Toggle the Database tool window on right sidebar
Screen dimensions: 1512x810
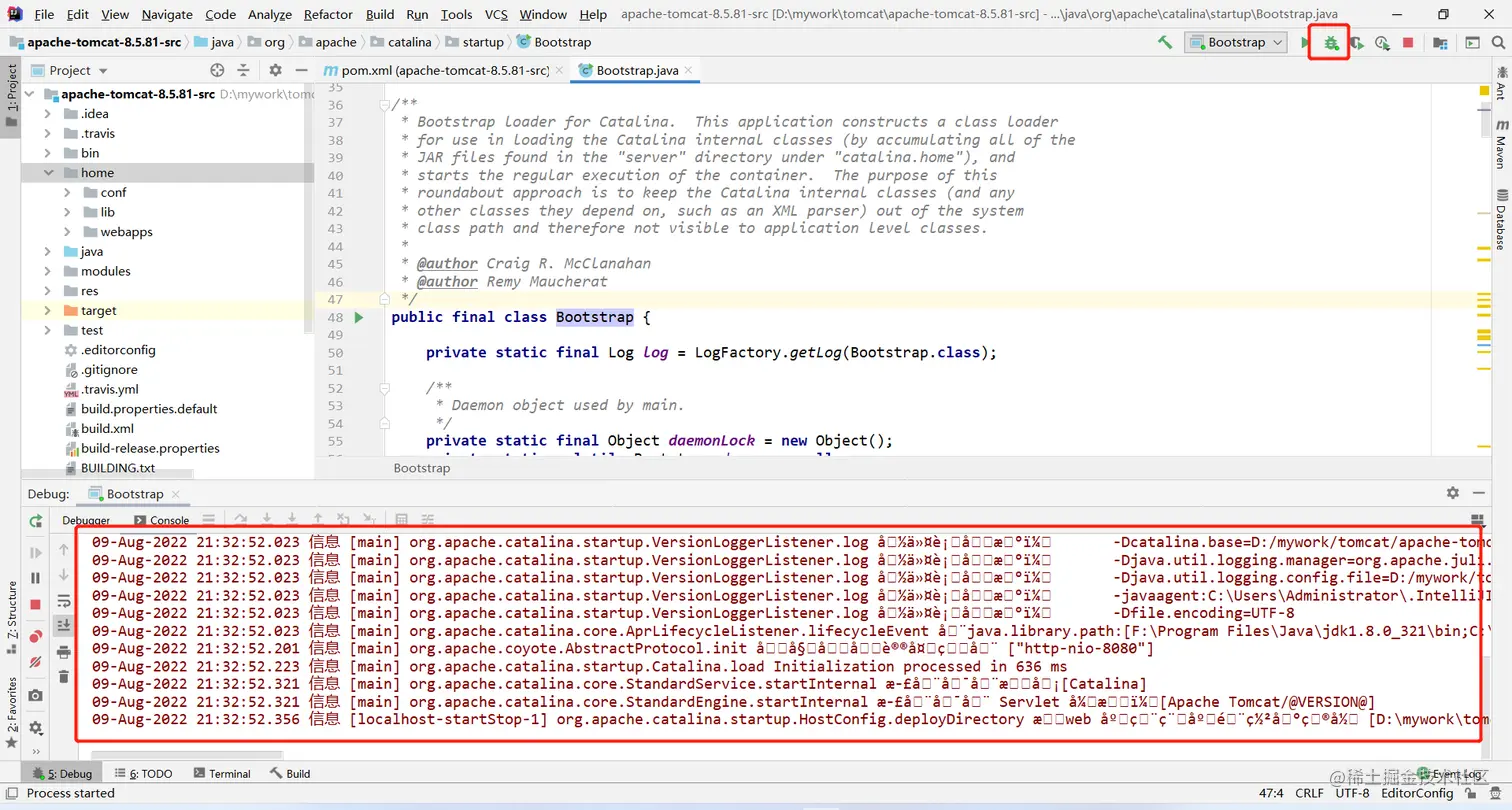coord(1500,219)
